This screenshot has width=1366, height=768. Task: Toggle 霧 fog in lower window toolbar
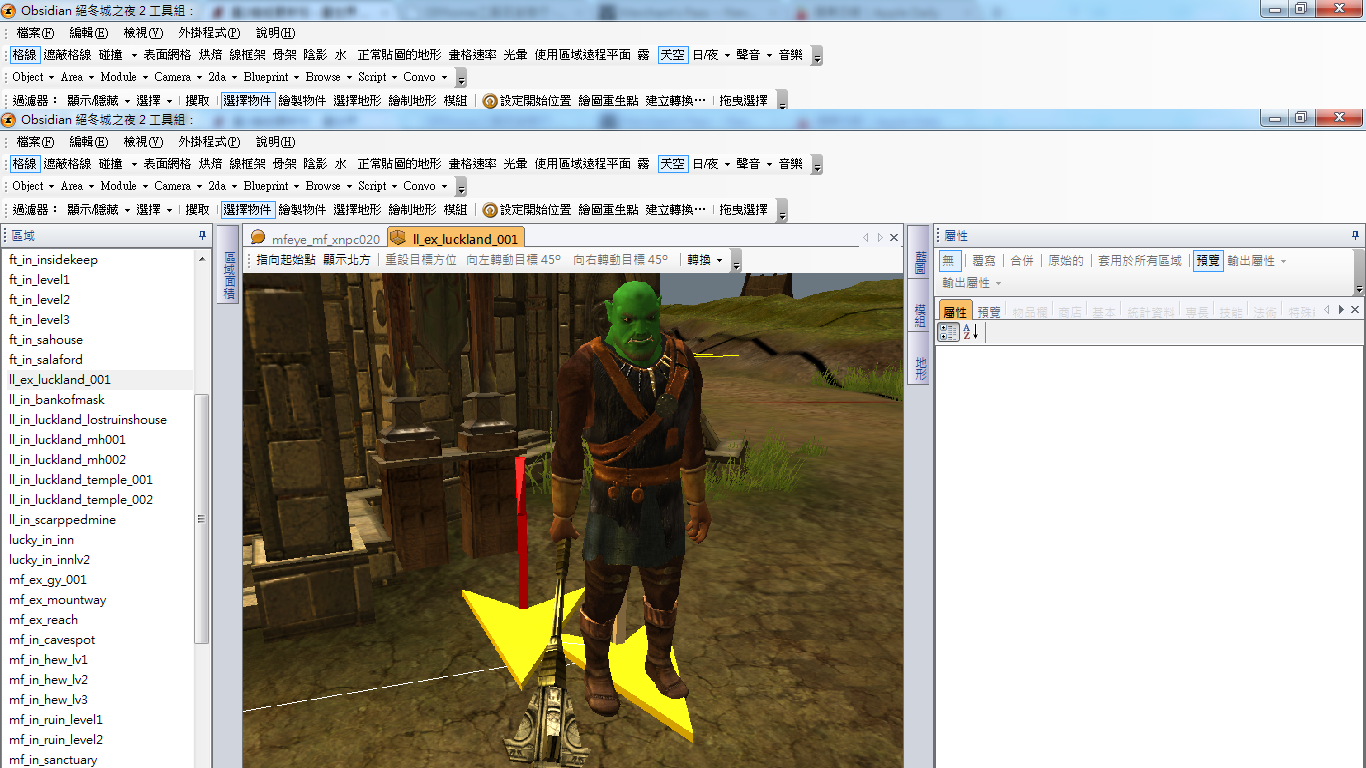point(643,164)
